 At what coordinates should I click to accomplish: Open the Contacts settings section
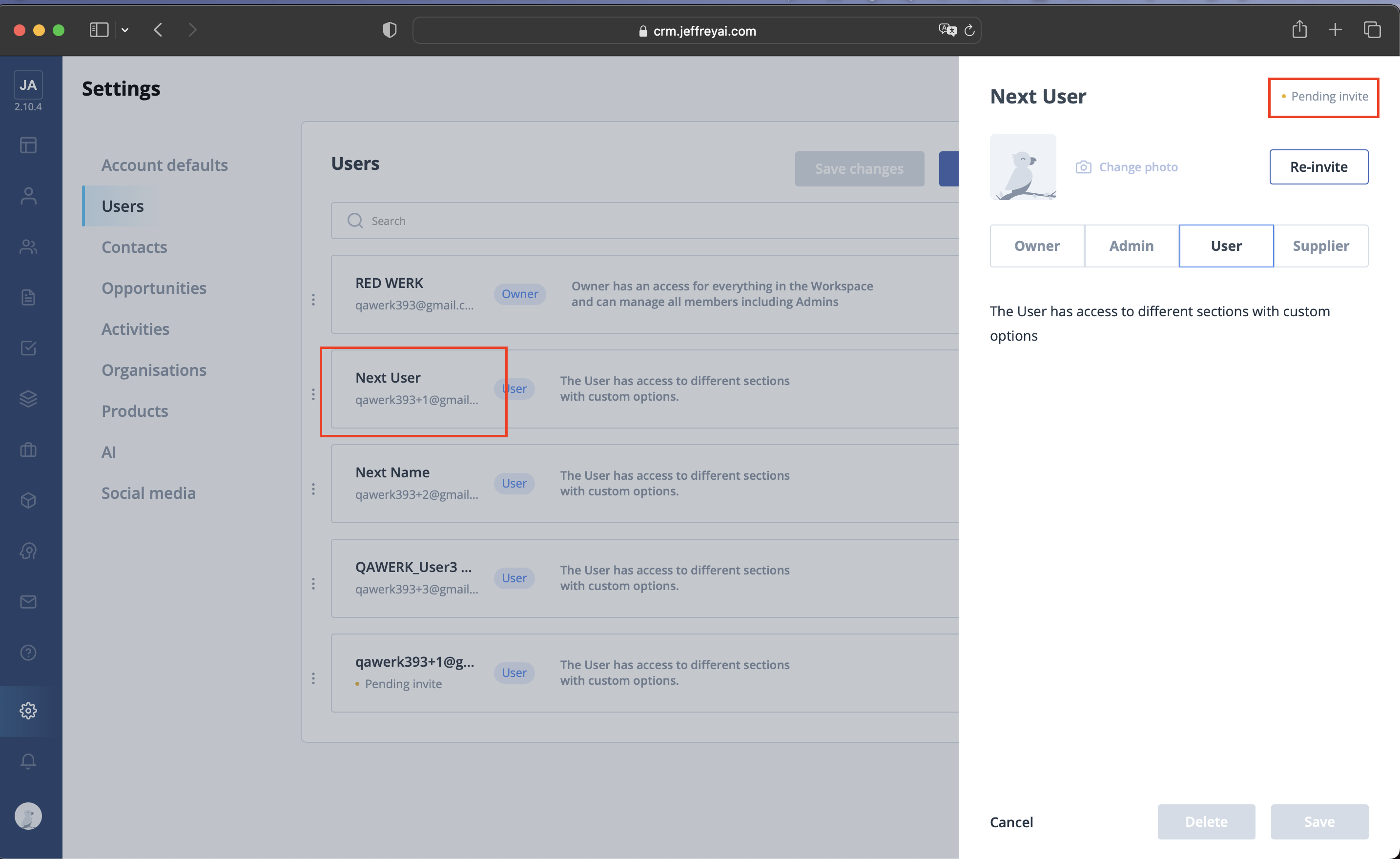pyautogui.click(x=134, y=246)
